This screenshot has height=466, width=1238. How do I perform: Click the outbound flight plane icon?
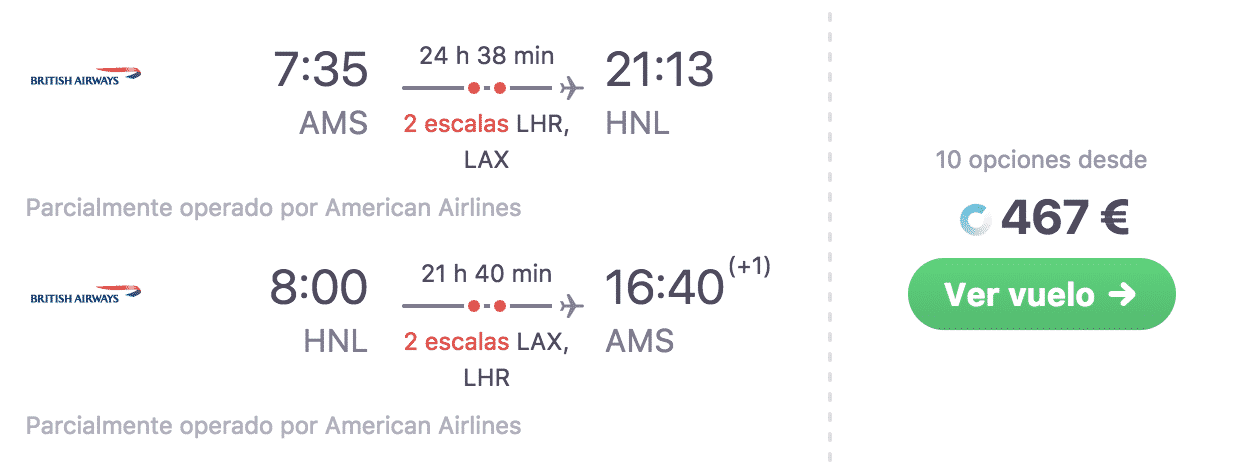[x=572, y=88]
